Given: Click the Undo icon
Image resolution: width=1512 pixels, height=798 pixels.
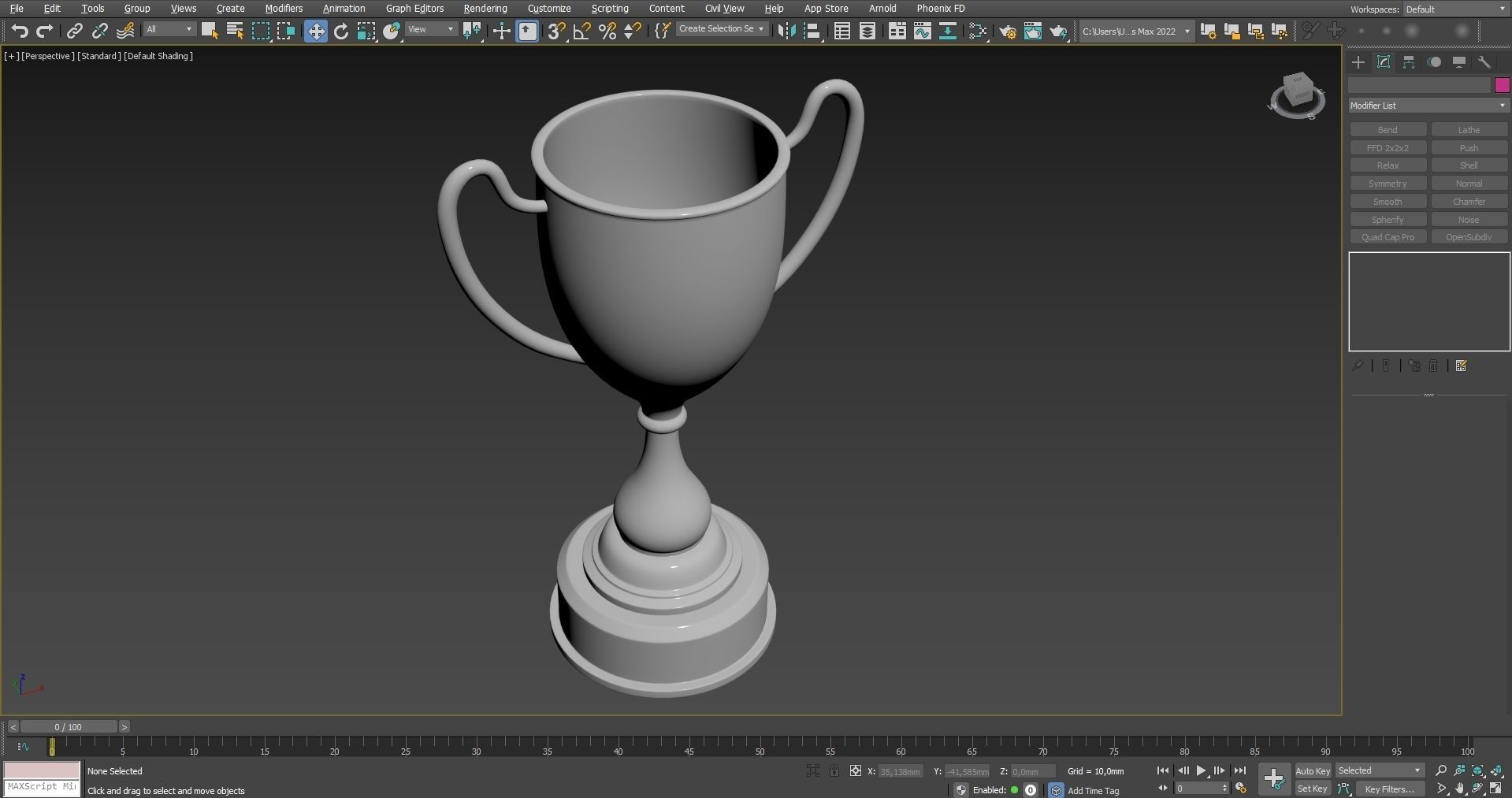Looking at the screenshot, I should click(x=20, y=31).
